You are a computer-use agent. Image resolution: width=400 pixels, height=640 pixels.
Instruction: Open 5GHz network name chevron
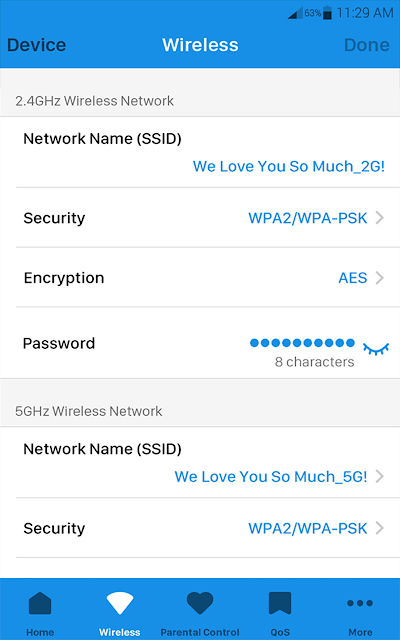click(x=380, y=476)
